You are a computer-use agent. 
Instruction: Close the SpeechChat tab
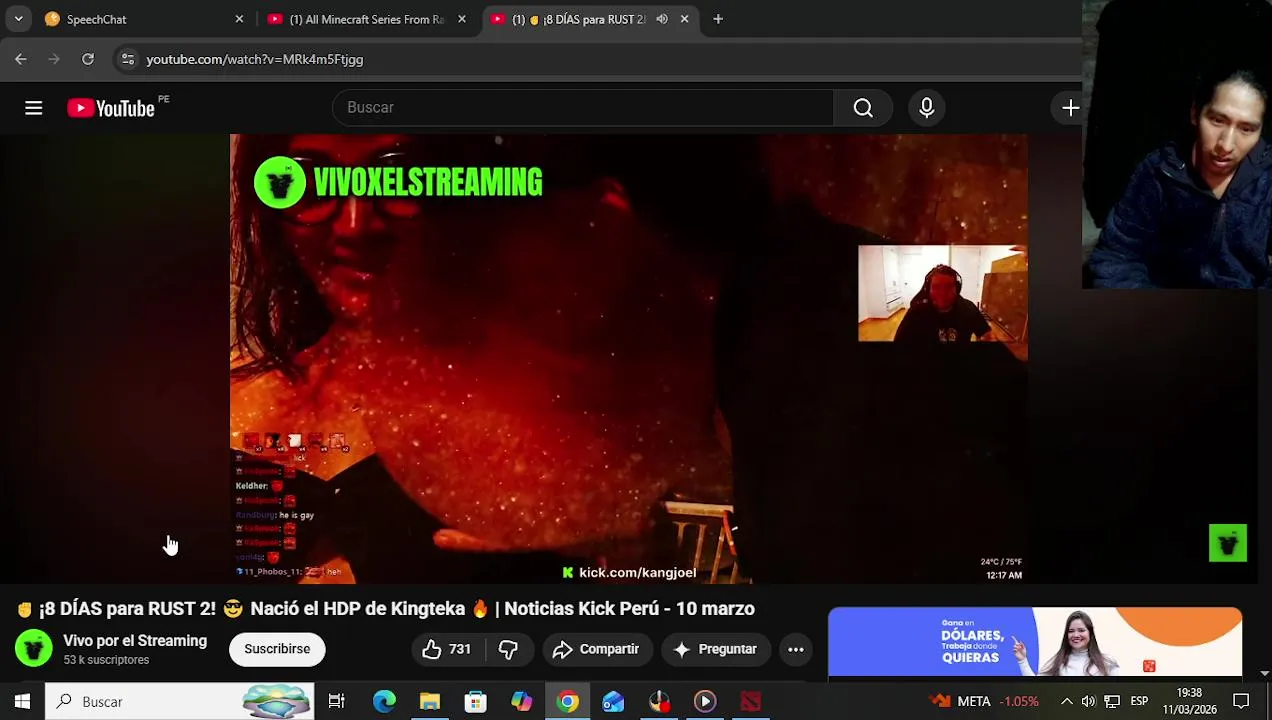tap(239, 19)
